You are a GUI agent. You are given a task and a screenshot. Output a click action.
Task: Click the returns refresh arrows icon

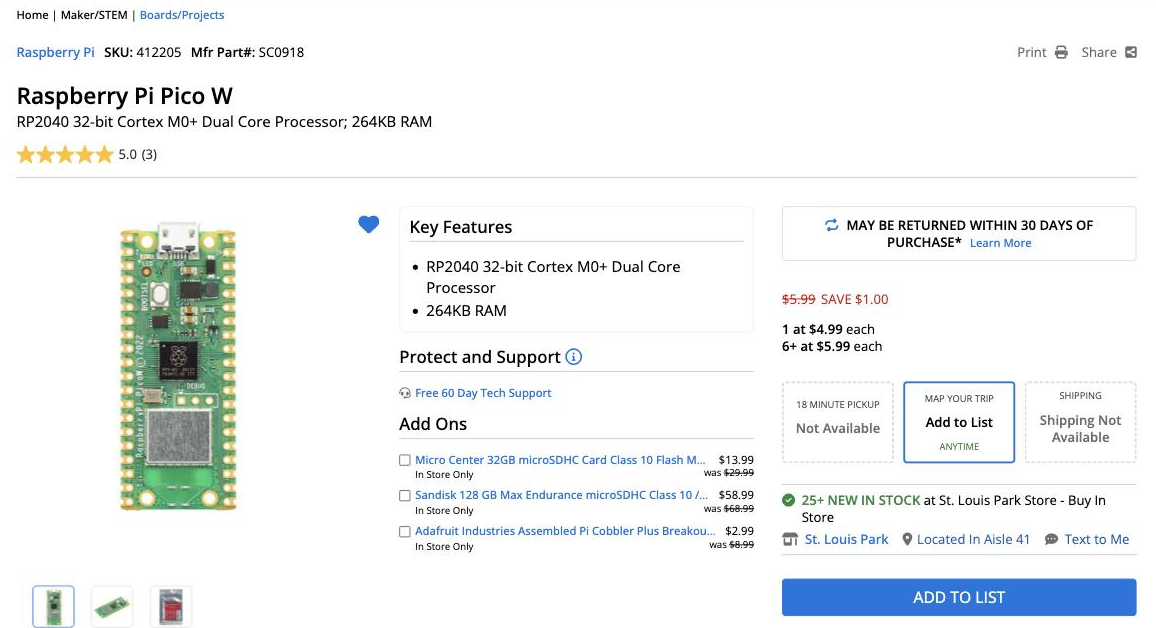click(832, 225)
